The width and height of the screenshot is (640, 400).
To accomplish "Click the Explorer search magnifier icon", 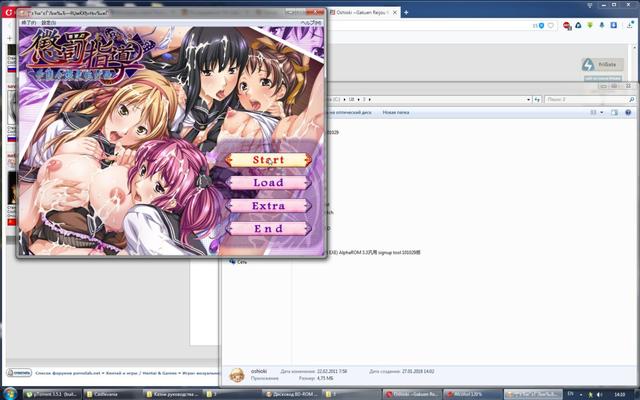I will (x=632, y=99).
